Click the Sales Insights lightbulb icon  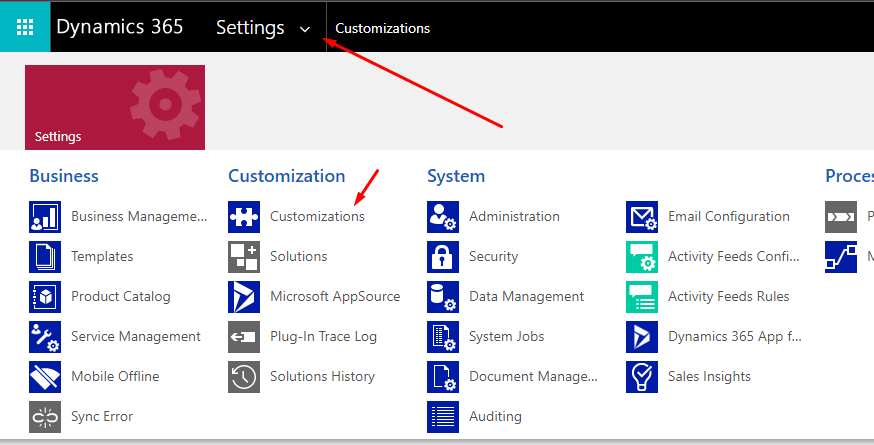point(642,376)
